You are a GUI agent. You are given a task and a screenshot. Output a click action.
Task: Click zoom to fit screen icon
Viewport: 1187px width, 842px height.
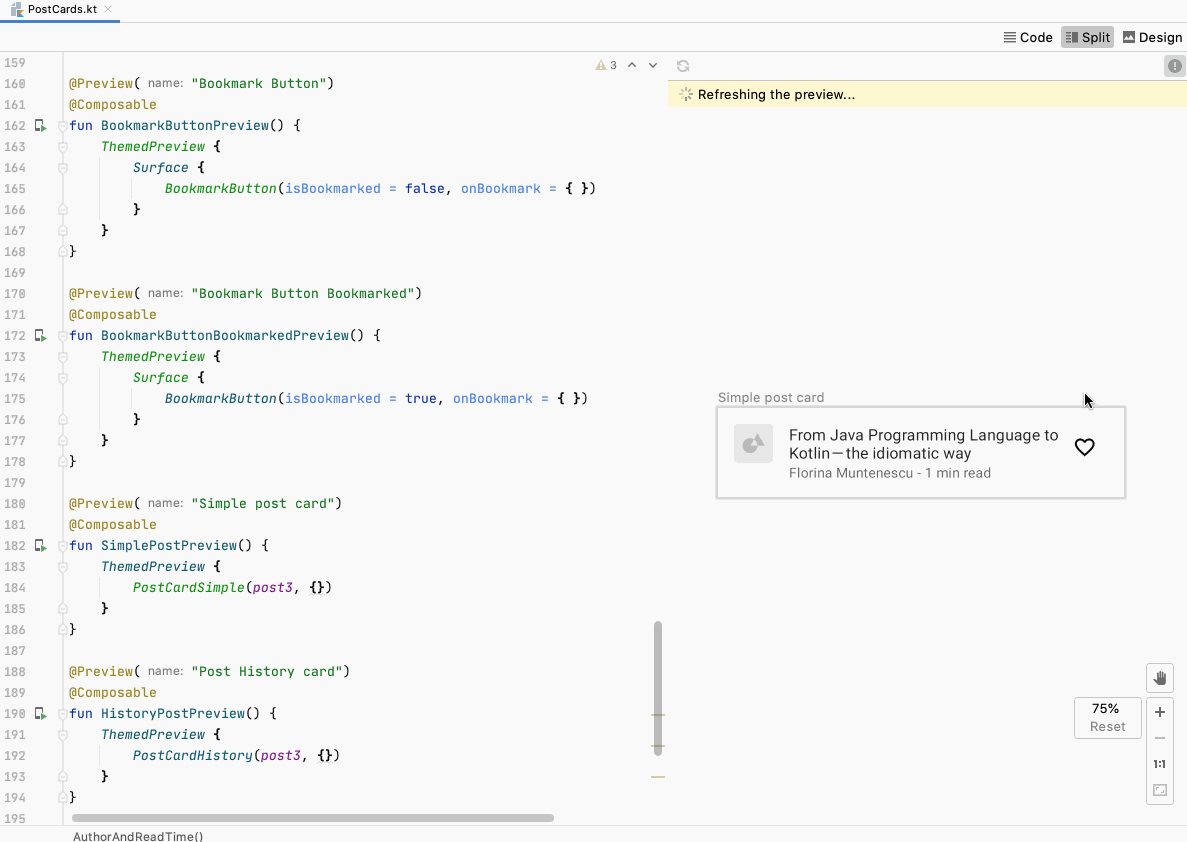(1160, 791)
